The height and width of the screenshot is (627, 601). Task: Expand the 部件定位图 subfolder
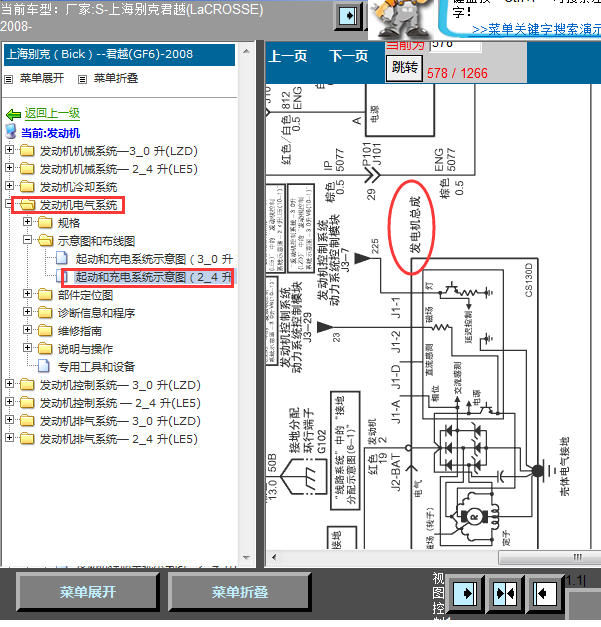(27, 294)
